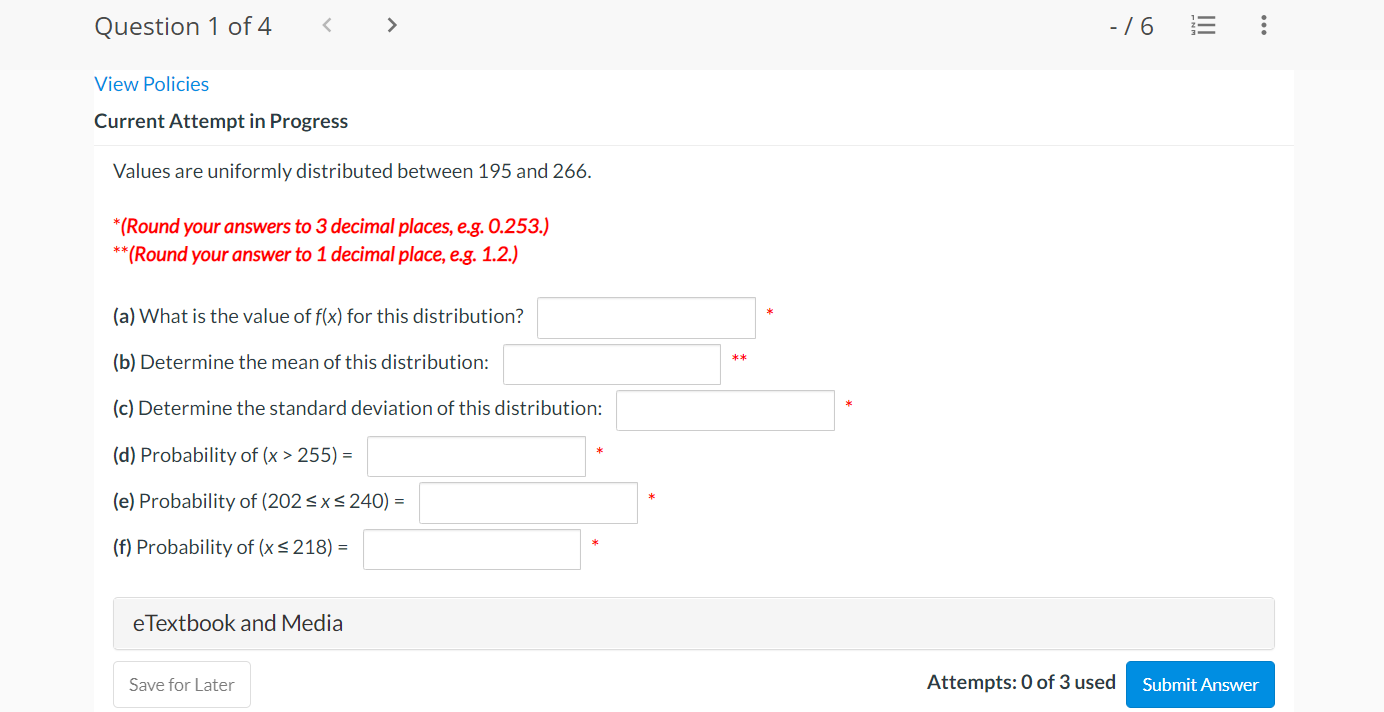
Task: Click the Question 1 of 4 heading
Action: [183, 26]
